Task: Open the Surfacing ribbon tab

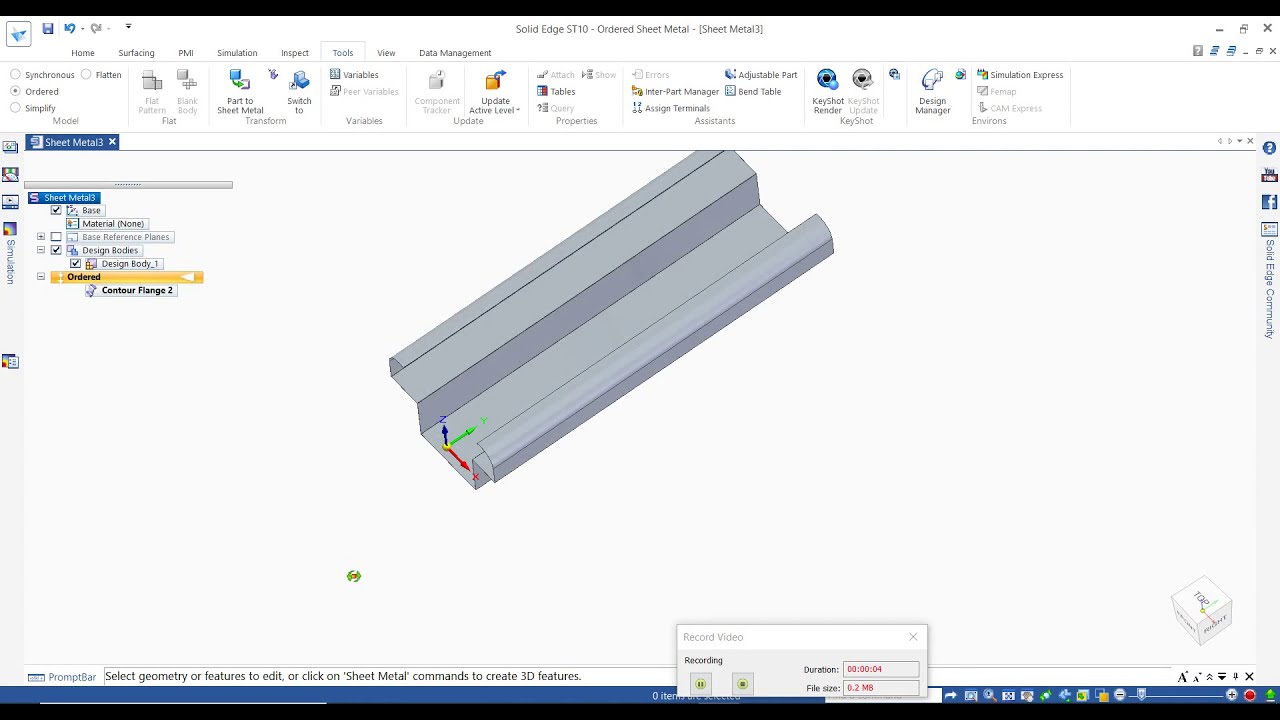Action: (x=136, y=53)
